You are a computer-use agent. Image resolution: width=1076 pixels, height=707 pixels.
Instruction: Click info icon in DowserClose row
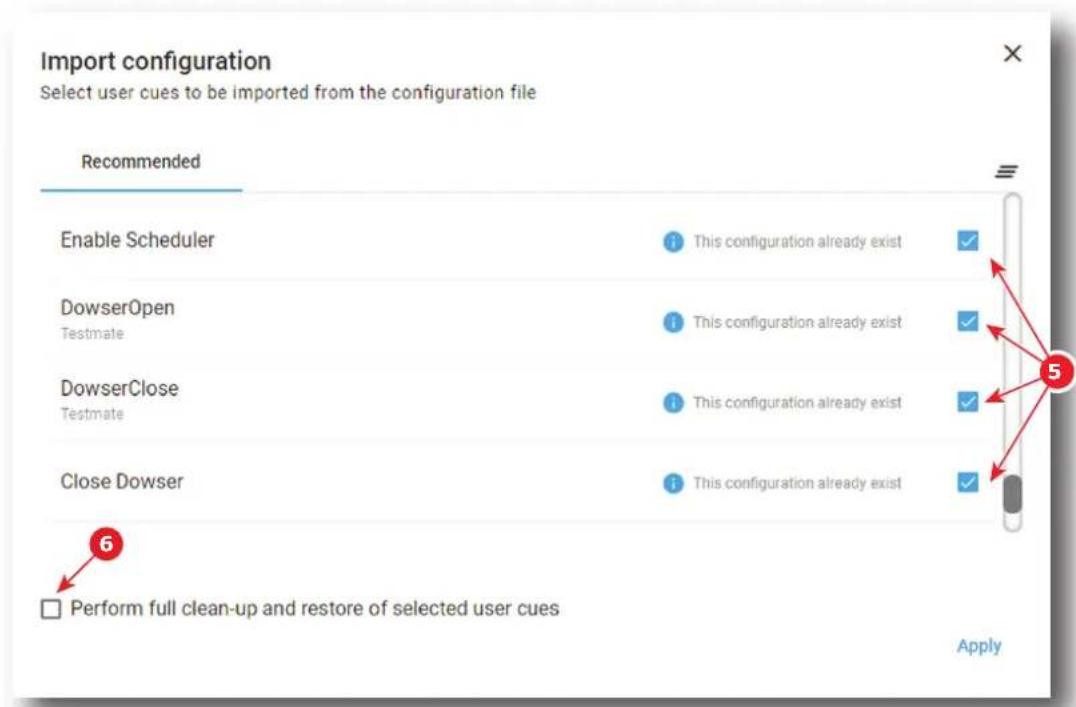pyautogui.click(x=673, y=402)
